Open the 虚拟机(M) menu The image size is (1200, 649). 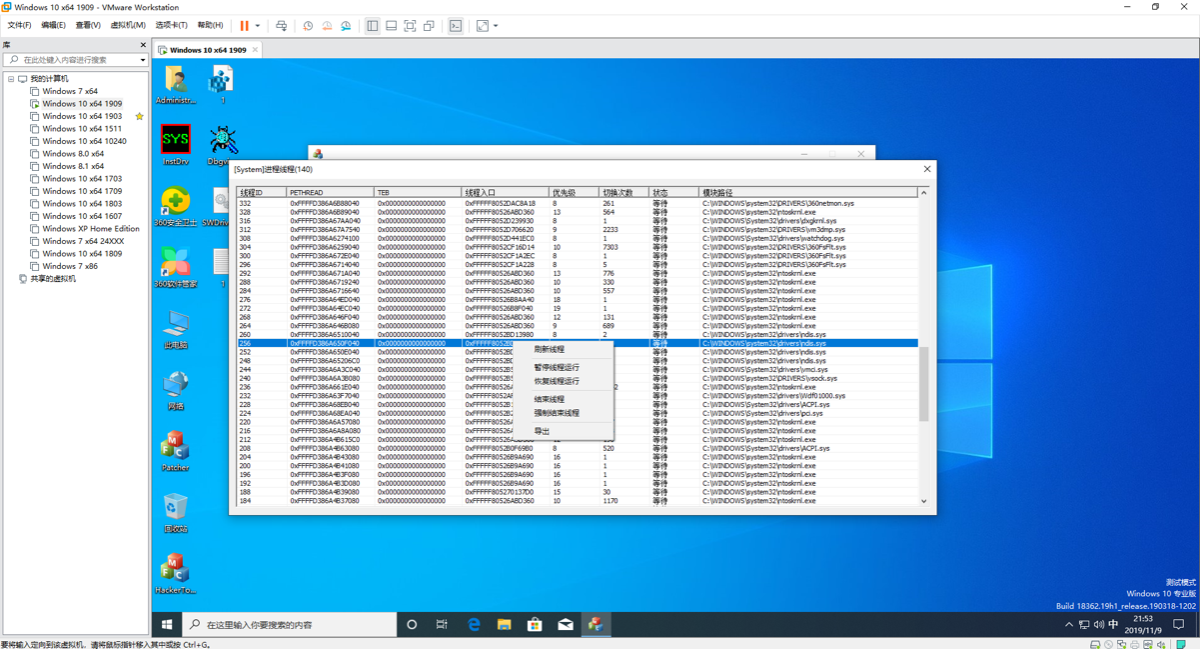127,25
